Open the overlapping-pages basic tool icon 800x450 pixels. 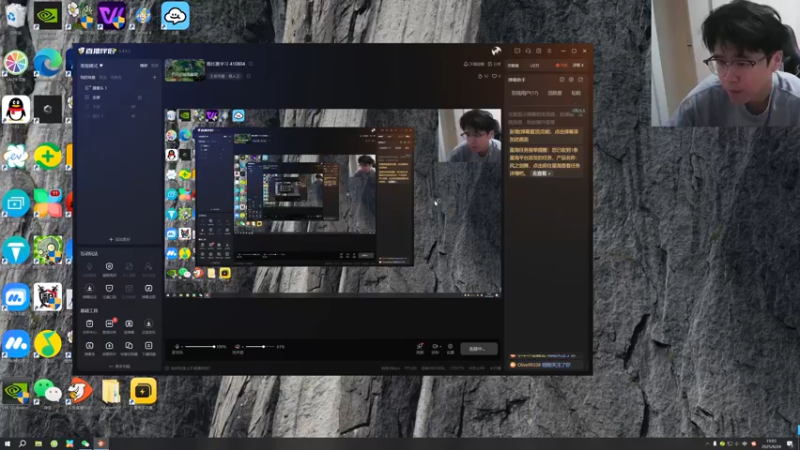[x=129, y=345]
